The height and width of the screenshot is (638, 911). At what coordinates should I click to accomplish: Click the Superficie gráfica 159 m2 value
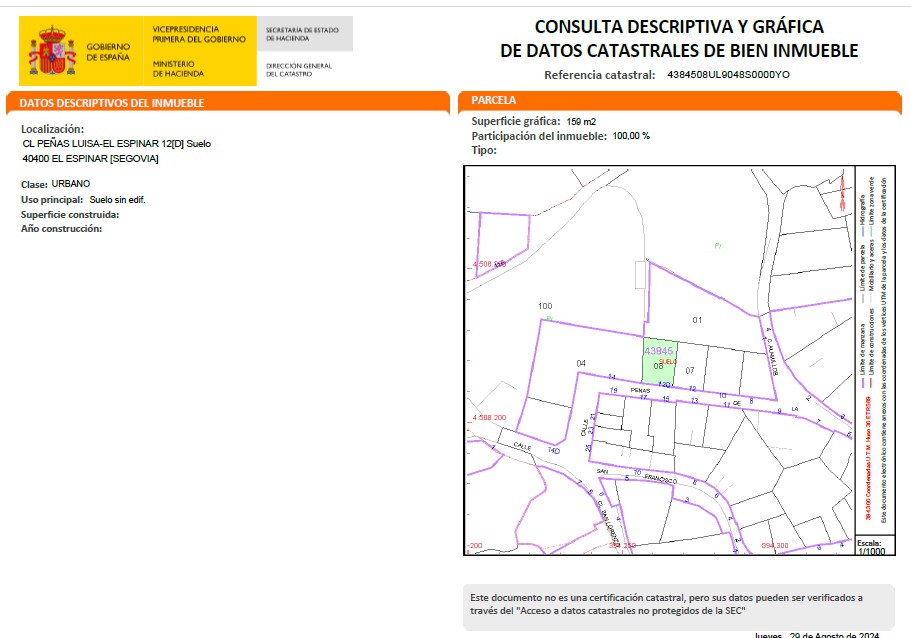581,121
